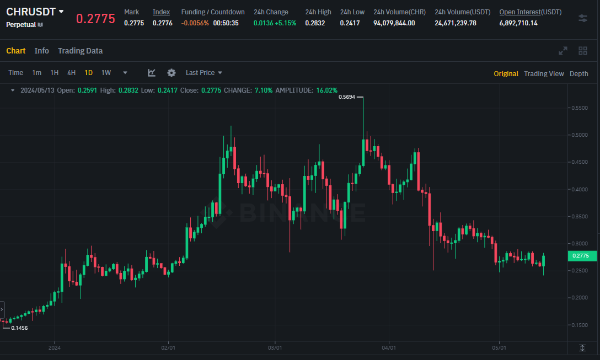Expand the left side panel arrow
The width and height of the screenshot is (600, 360).
point(2,309)
